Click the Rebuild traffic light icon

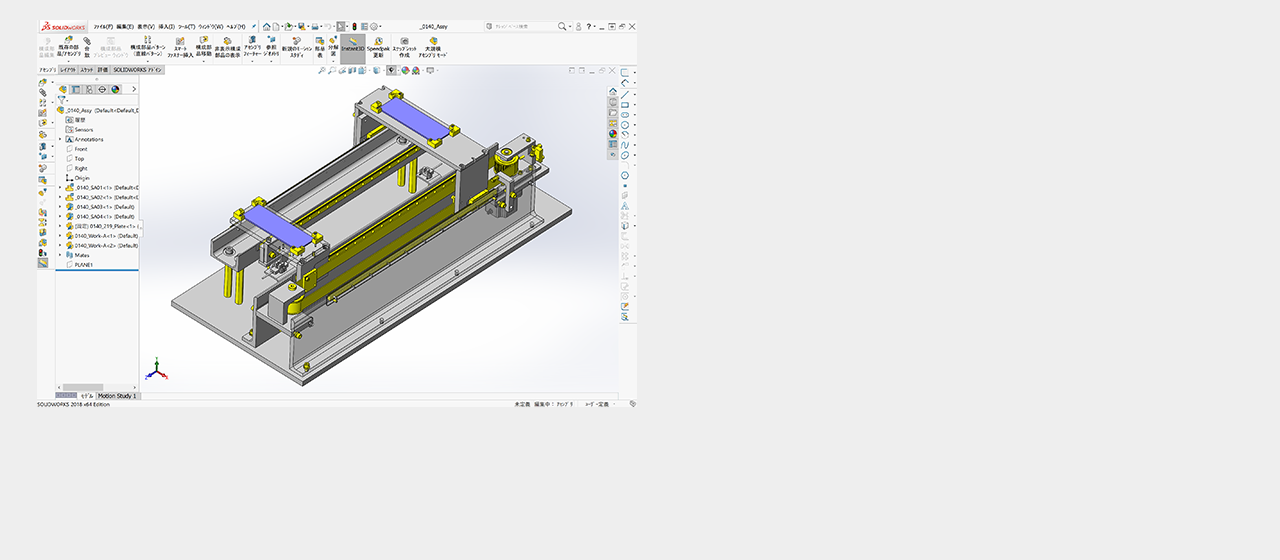353,26
